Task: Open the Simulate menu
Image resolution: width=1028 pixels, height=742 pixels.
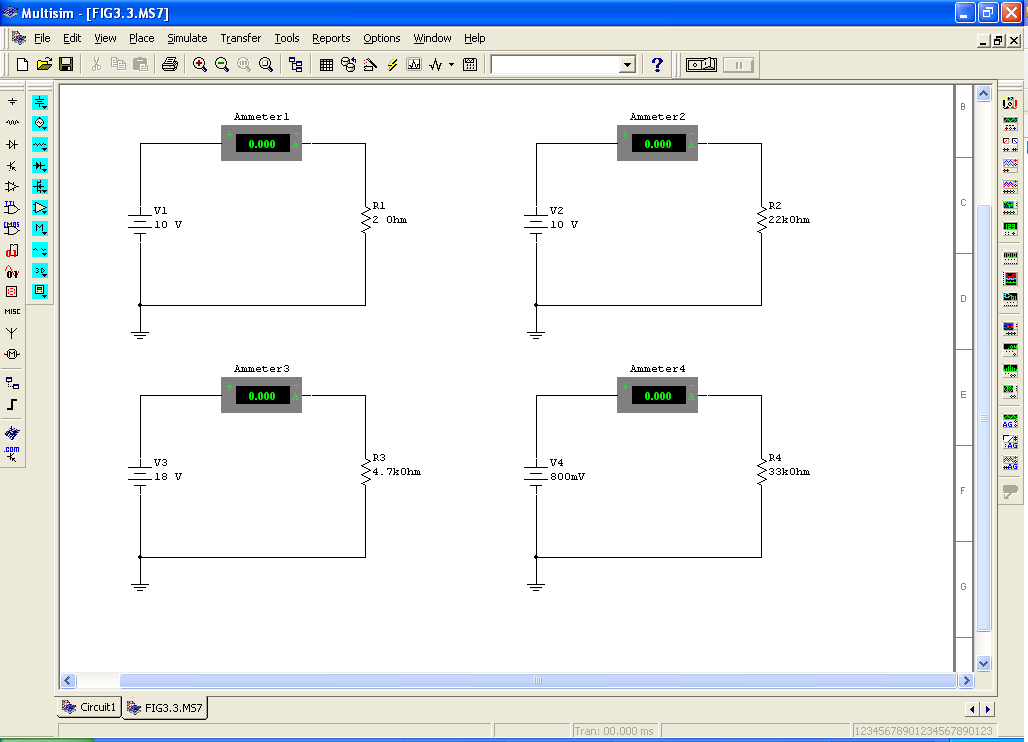Action: coord(187,38)
